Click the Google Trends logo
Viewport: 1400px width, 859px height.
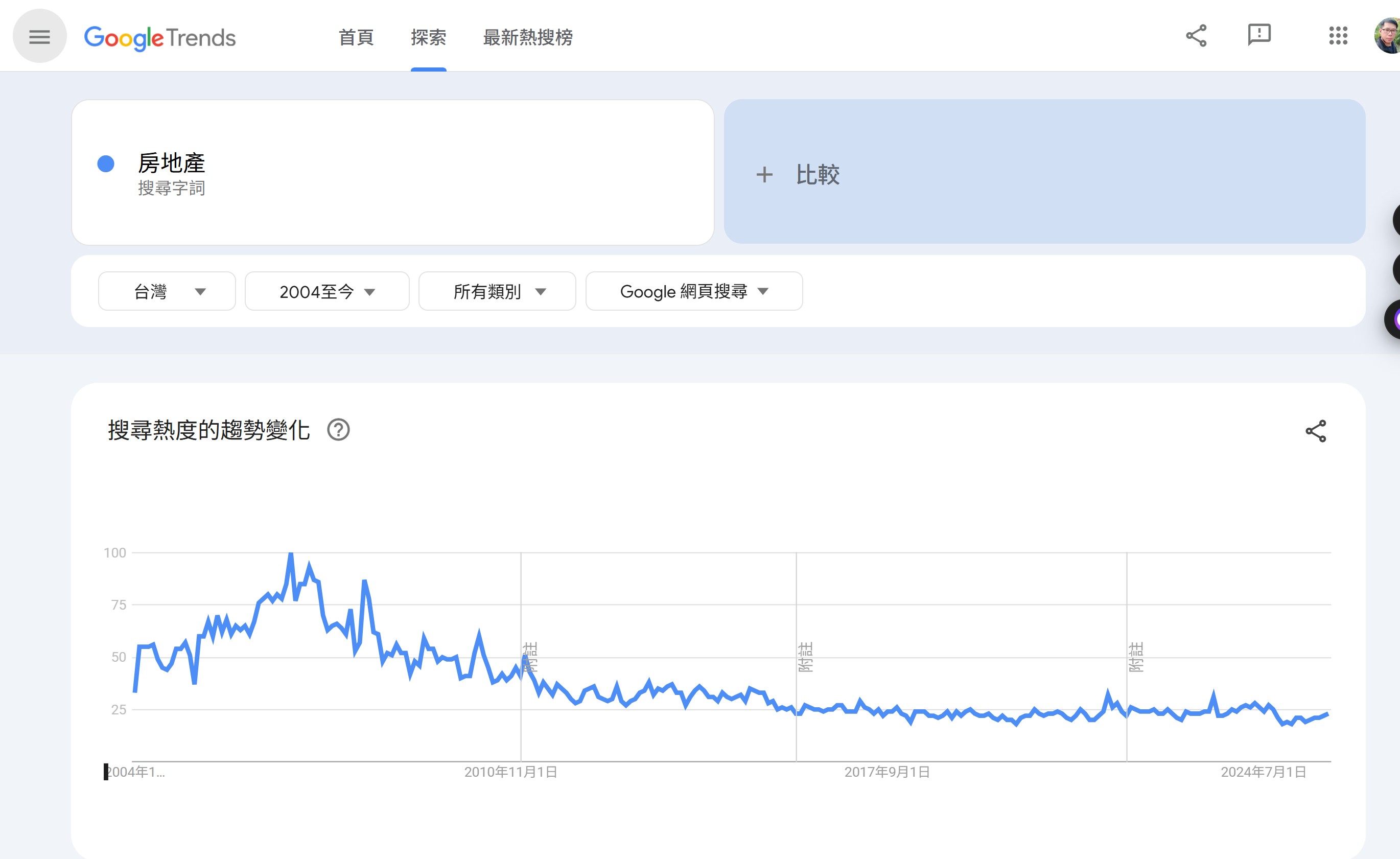pos(159,37)
